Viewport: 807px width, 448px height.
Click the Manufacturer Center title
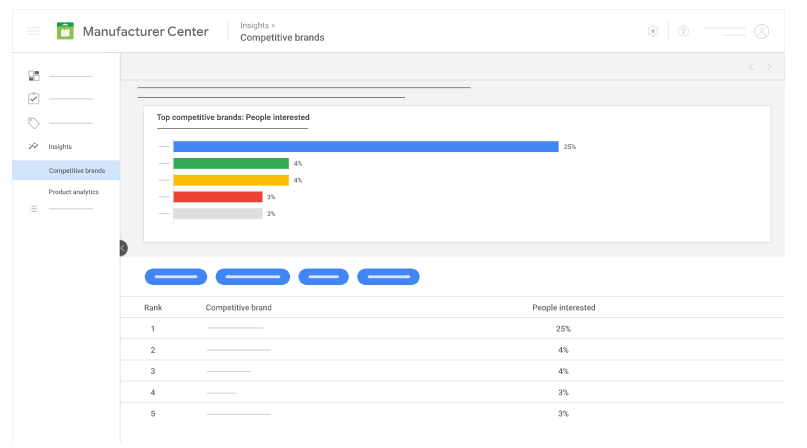(x=146, y=31)
